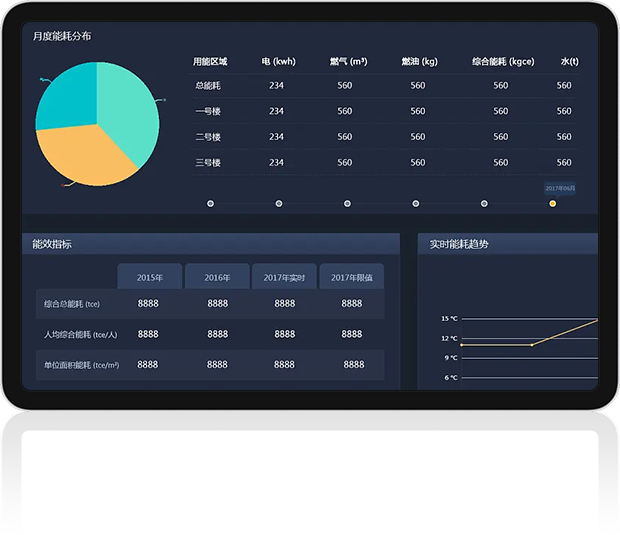Screen dimensions: 620x535
Task: Select the 总能耗 table row label
Action: (x=208, y=86)
